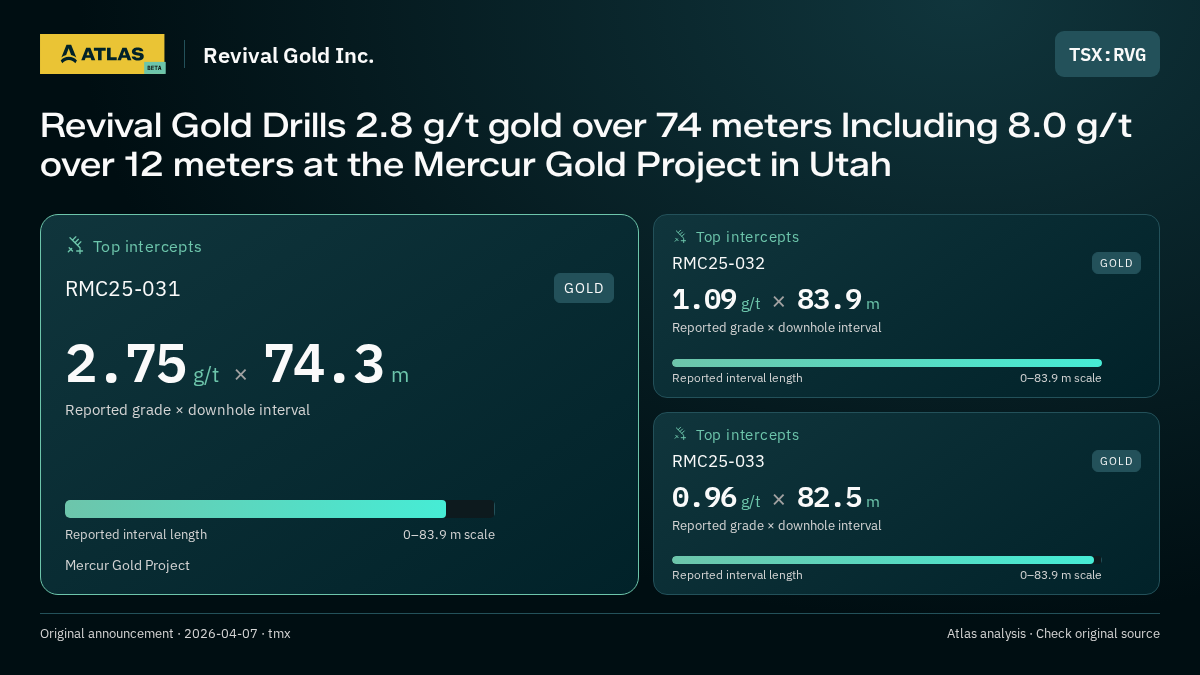The width and height of the screenshot is (1200, 675).
Task: Click the GOLD tag on RMC25-032
Action: [x=1116, y=263]
